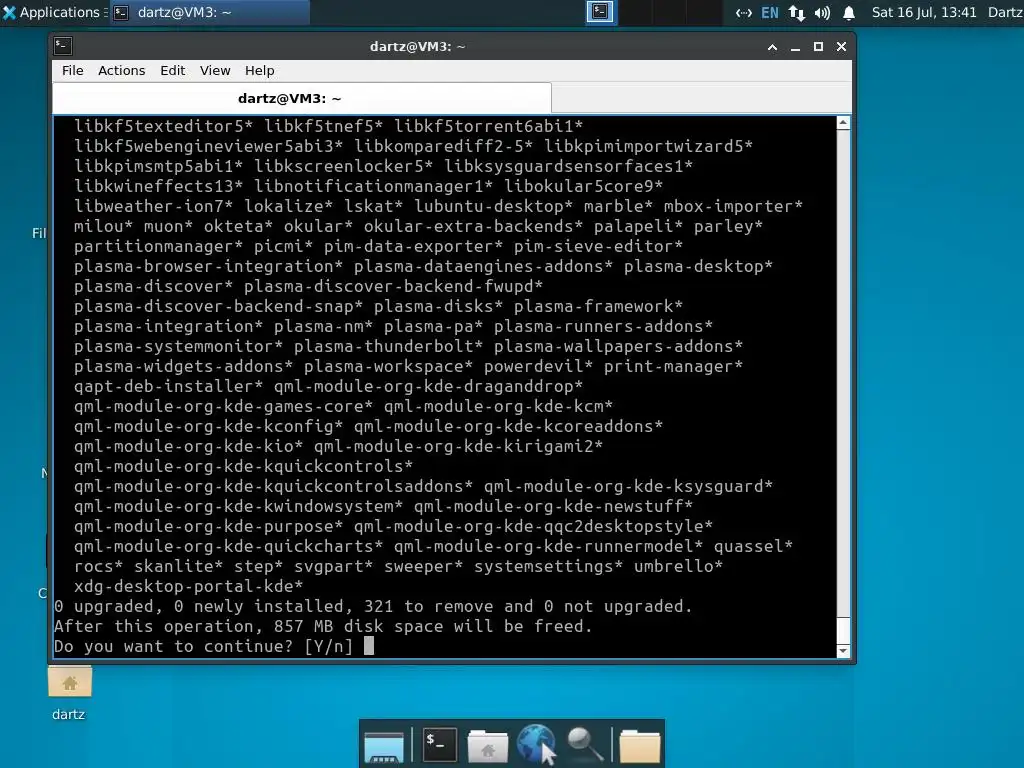Maximize the terminal window
This screenshot has height=768, width=1024.
tap(818, 47)
